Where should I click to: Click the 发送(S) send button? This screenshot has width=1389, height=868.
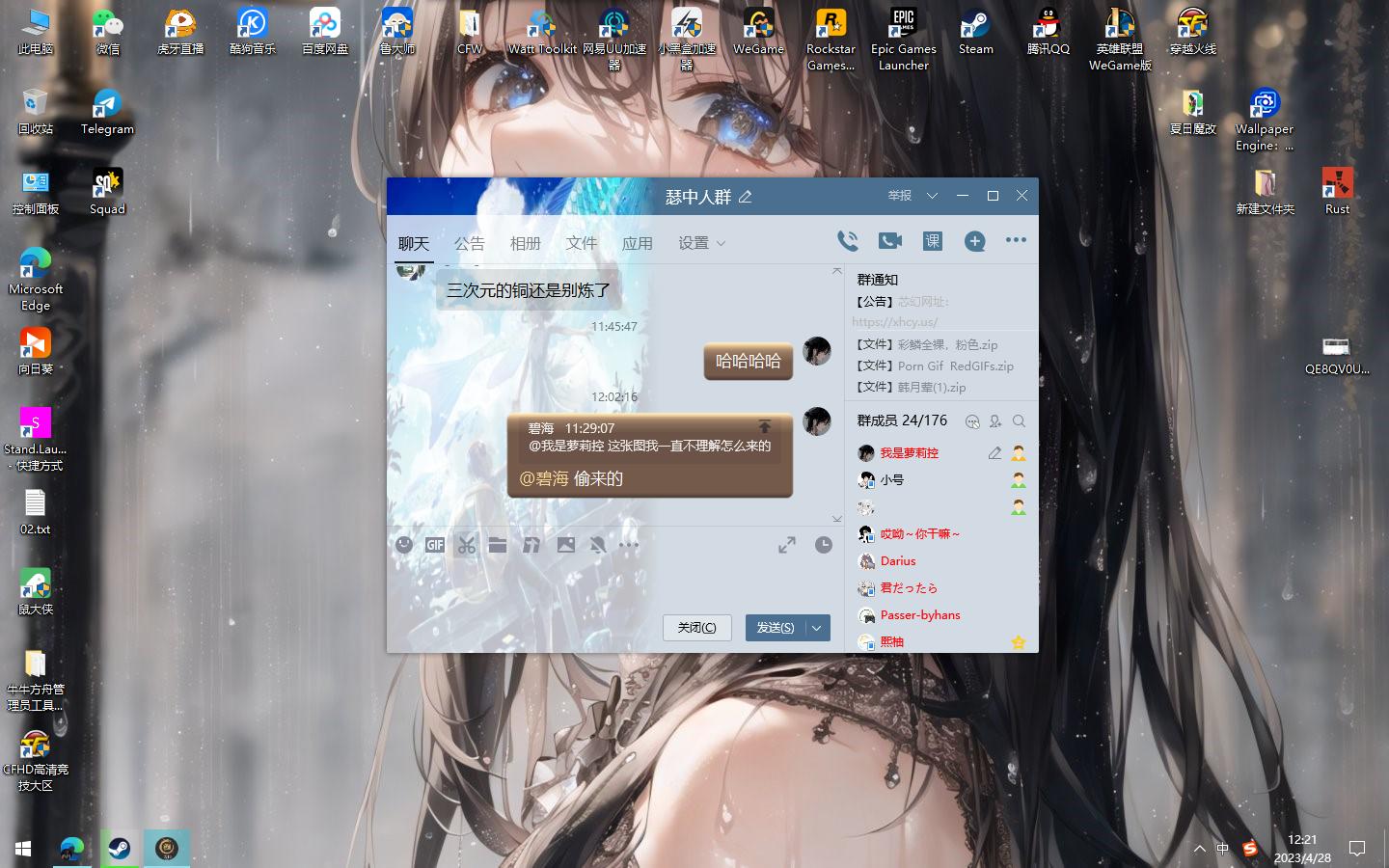tap(776, 628)
